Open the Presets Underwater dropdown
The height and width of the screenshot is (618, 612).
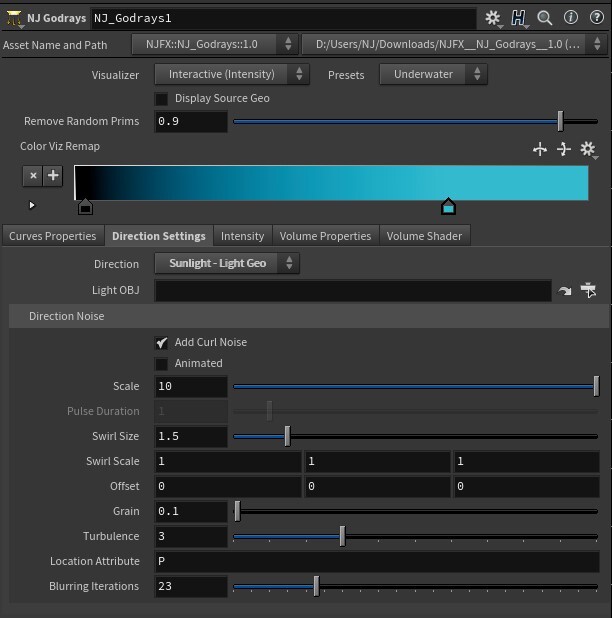(433, 74)
